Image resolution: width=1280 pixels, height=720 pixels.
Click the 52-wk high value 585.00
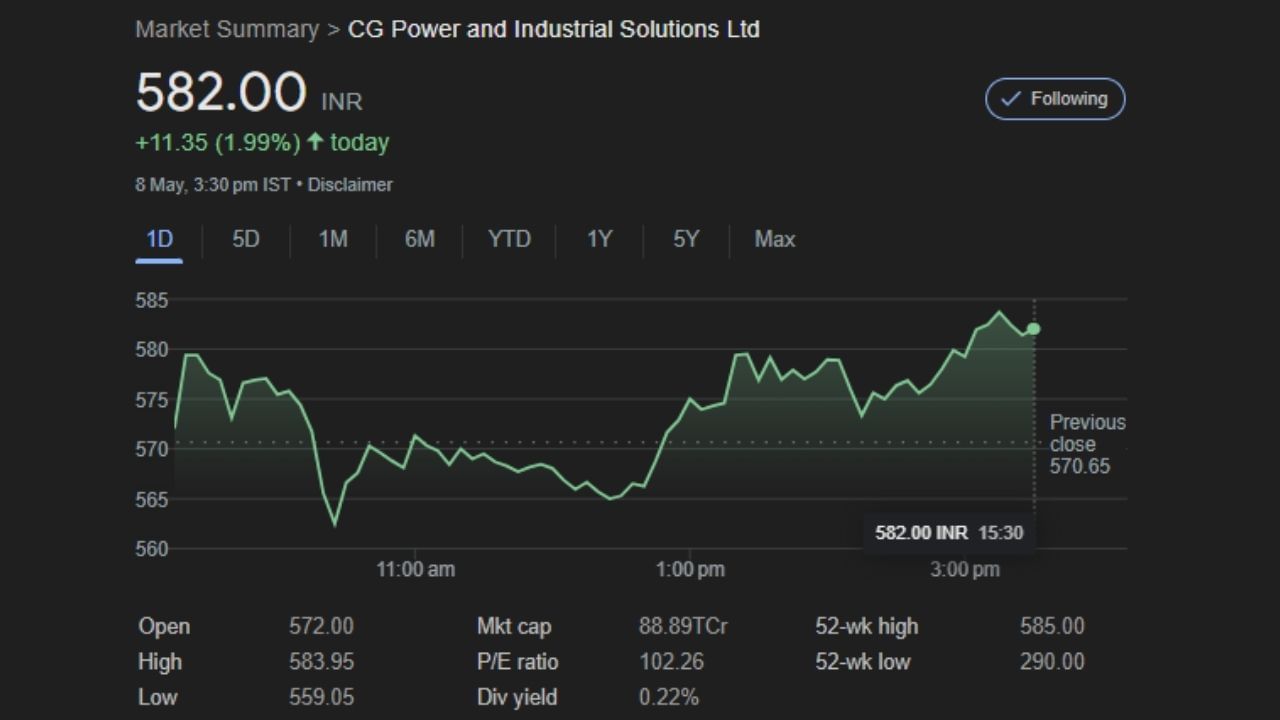[1052, 627]
